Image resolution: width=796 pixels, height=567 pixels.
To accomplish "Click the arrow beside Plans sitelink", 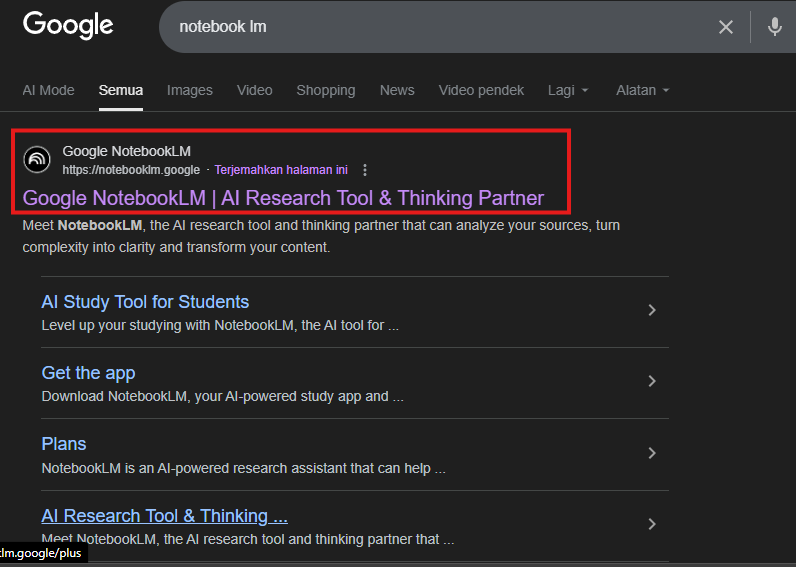I will tap(651, 453).
